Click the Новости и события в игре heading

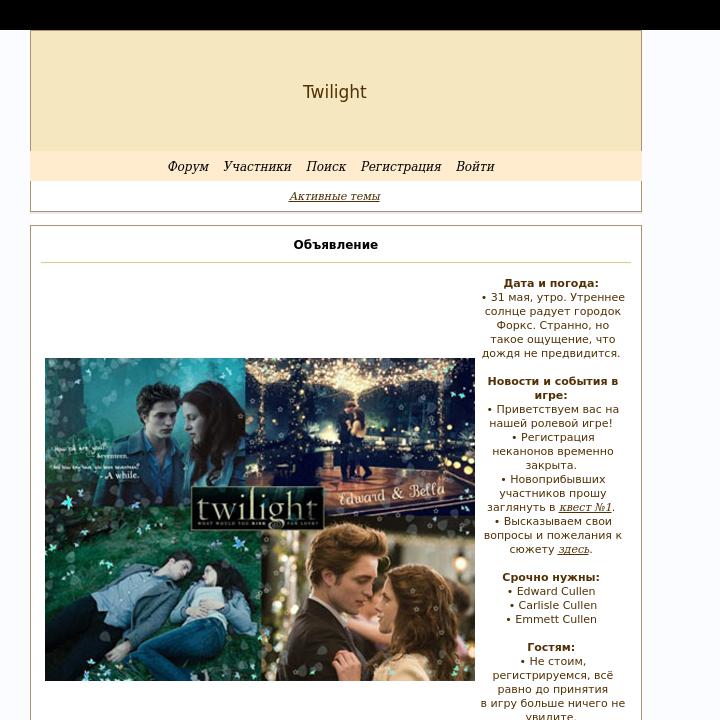coord(552,388)
